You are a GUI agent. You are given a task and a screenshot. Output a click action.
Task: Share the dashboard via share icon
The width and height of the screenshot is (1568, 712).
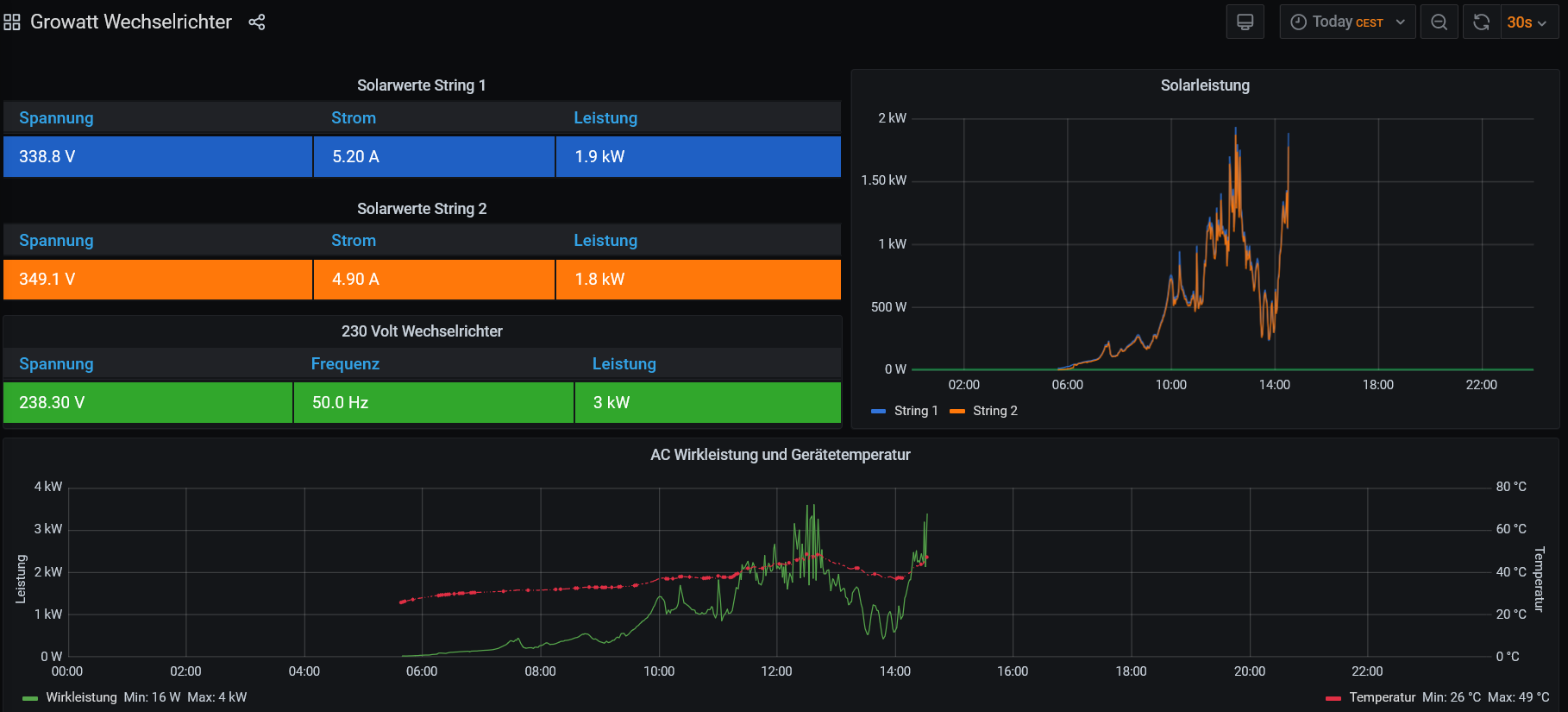click(x=257, y=22)
